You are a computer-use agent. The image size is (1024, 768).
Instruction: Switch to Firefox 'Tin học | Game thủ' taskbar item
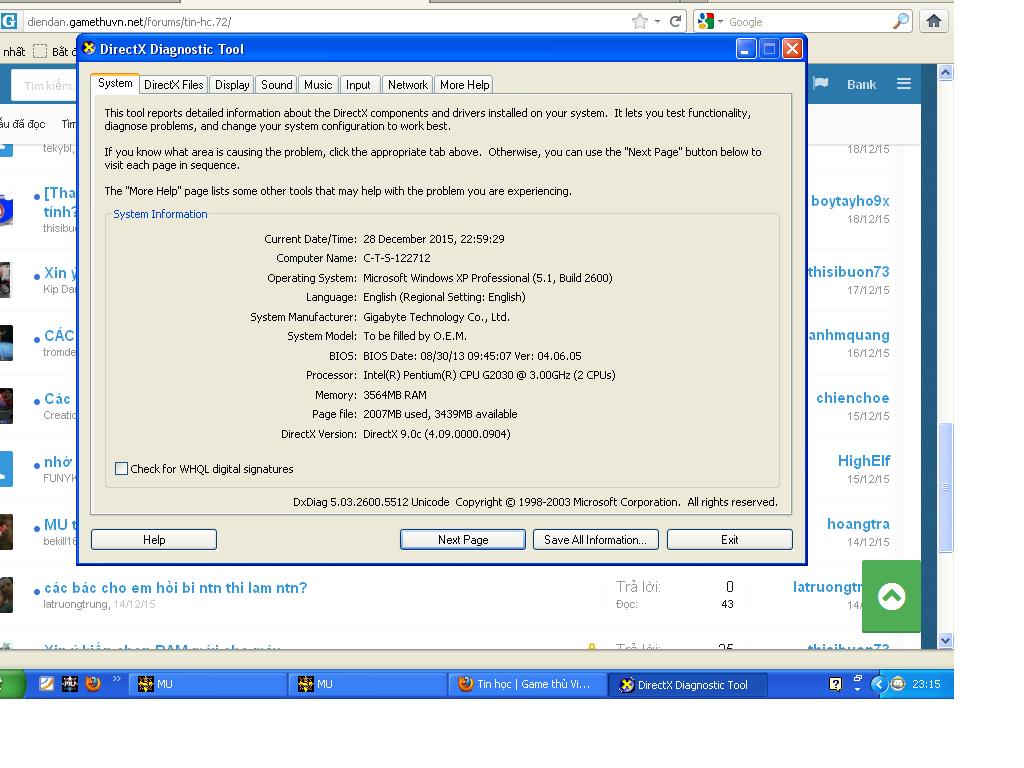528,684
